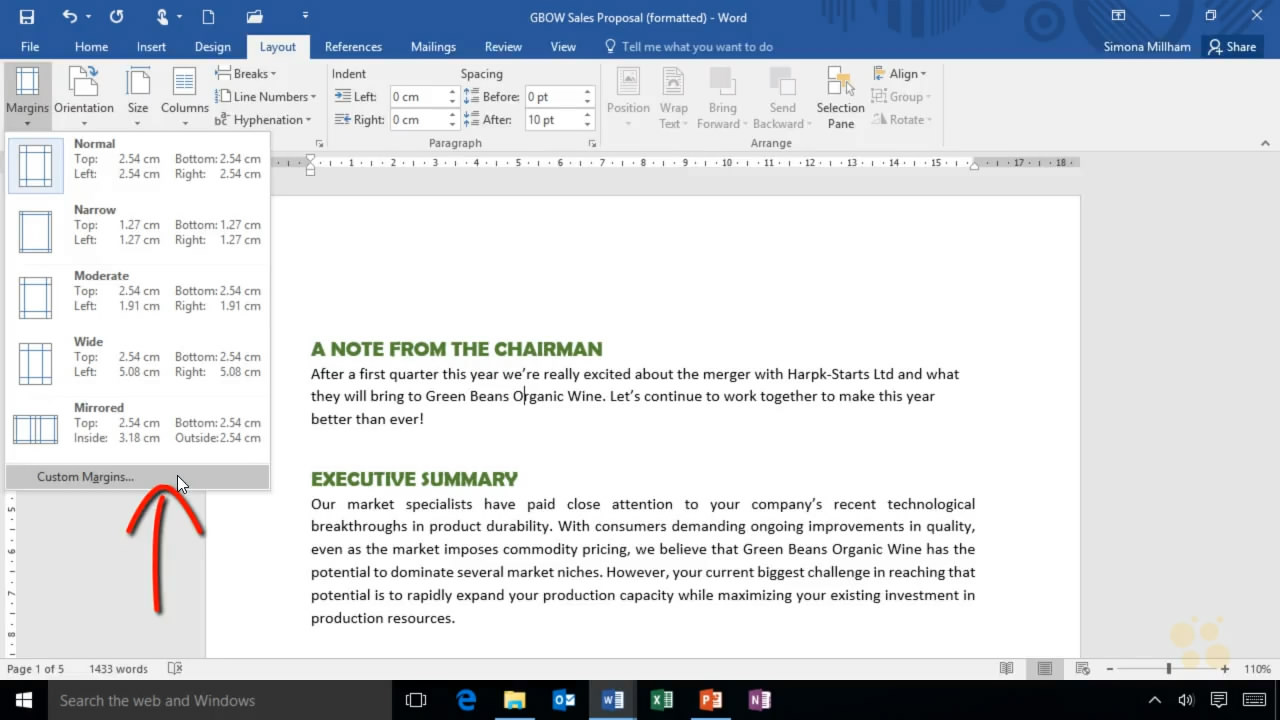Click the Tell me what you want box

(688, 46)
